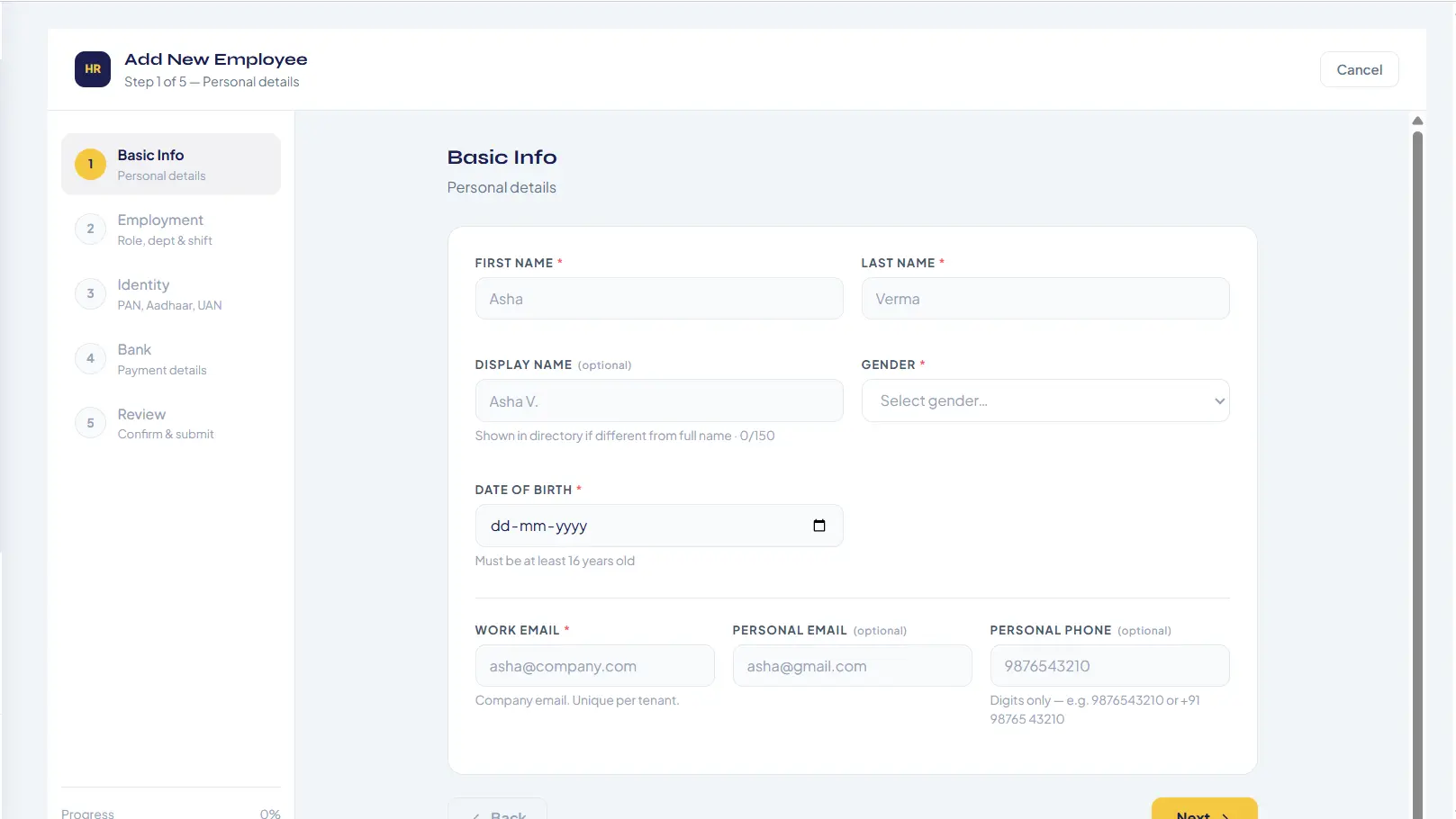
Task: Click 'Step 1 of 5 — Personal details' text
Action: tap(212, 82)
